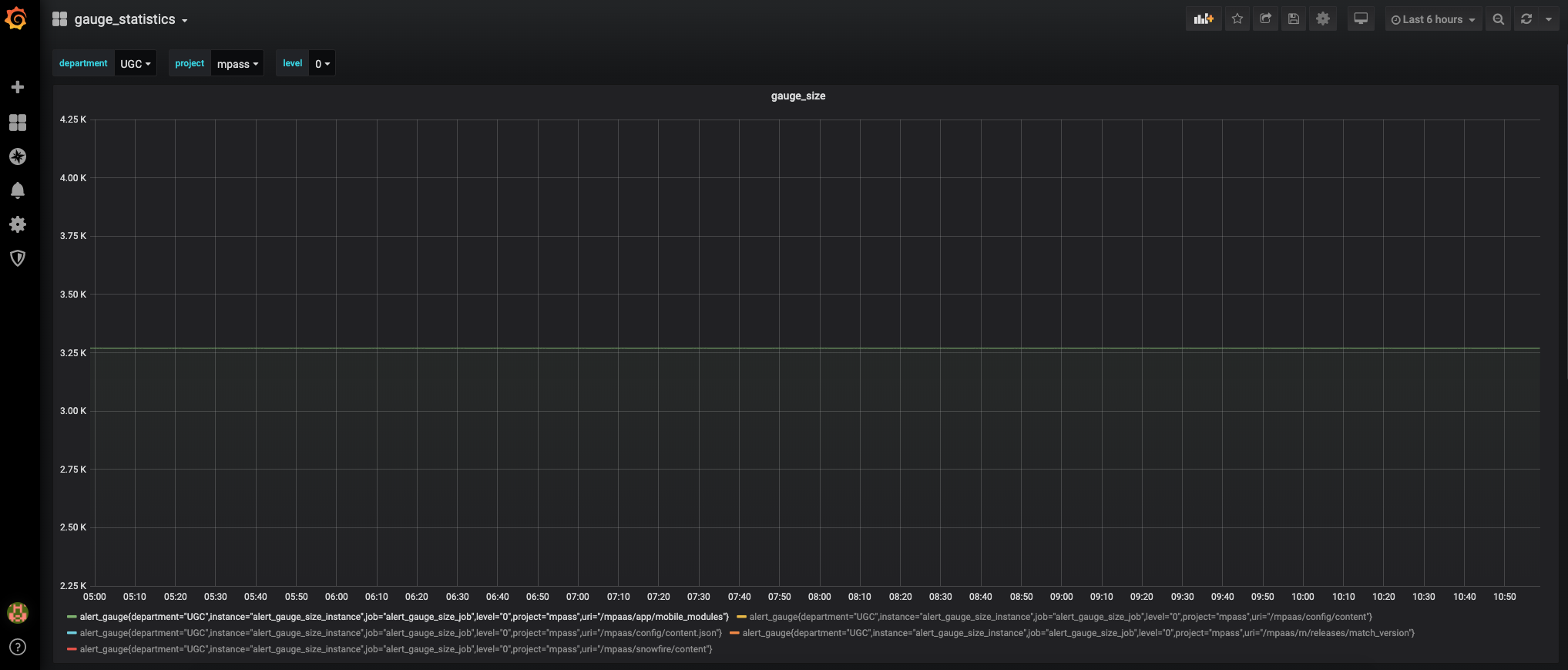Open the Configuration gear in sidebar
Image resolution: width=1568 pixels, height=670 pixels.
tap(18, 224)
